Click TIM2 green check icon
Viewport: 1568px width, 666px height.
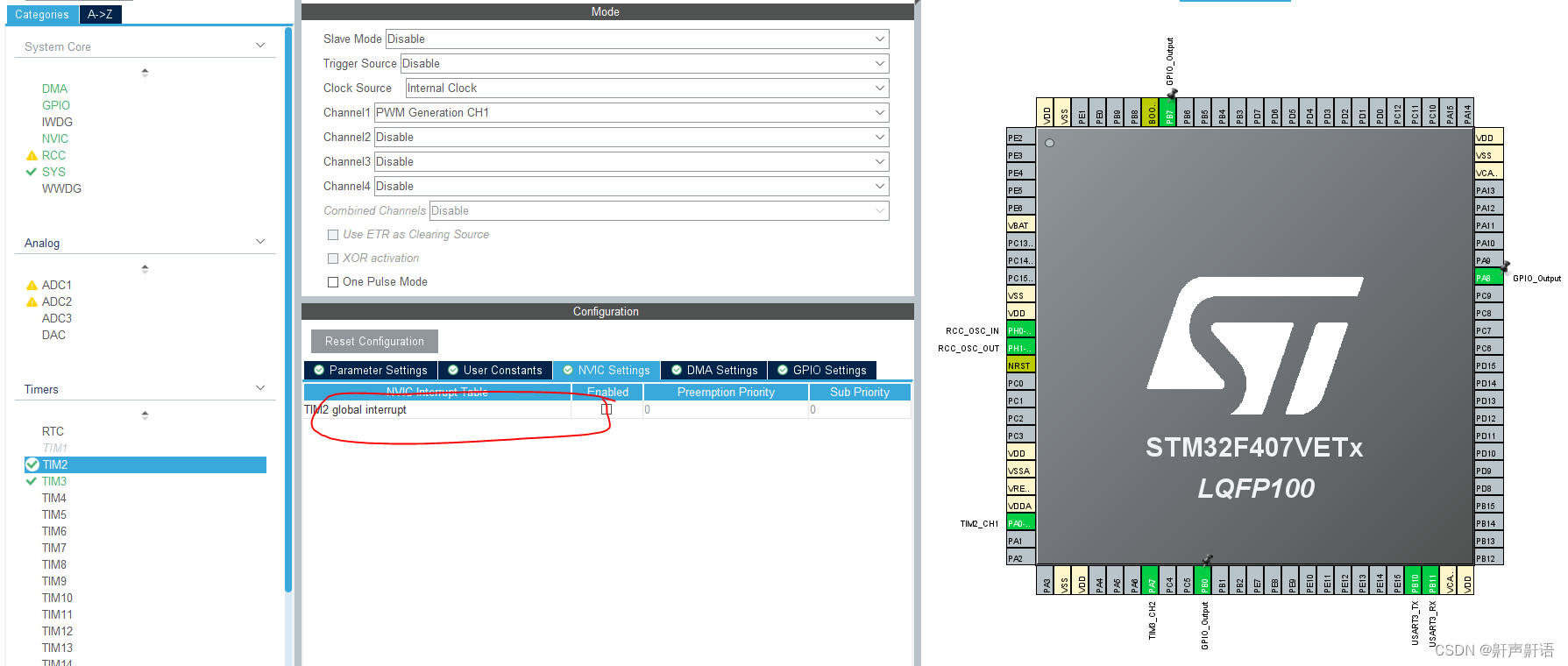click(x=32, y=464)
